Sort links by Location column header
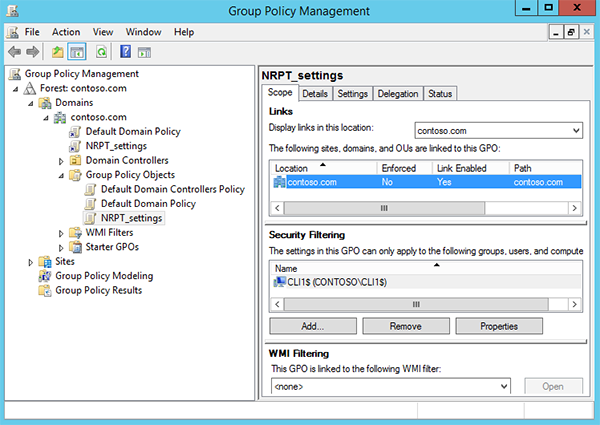The image size is (600, 425). coord(324,168)
